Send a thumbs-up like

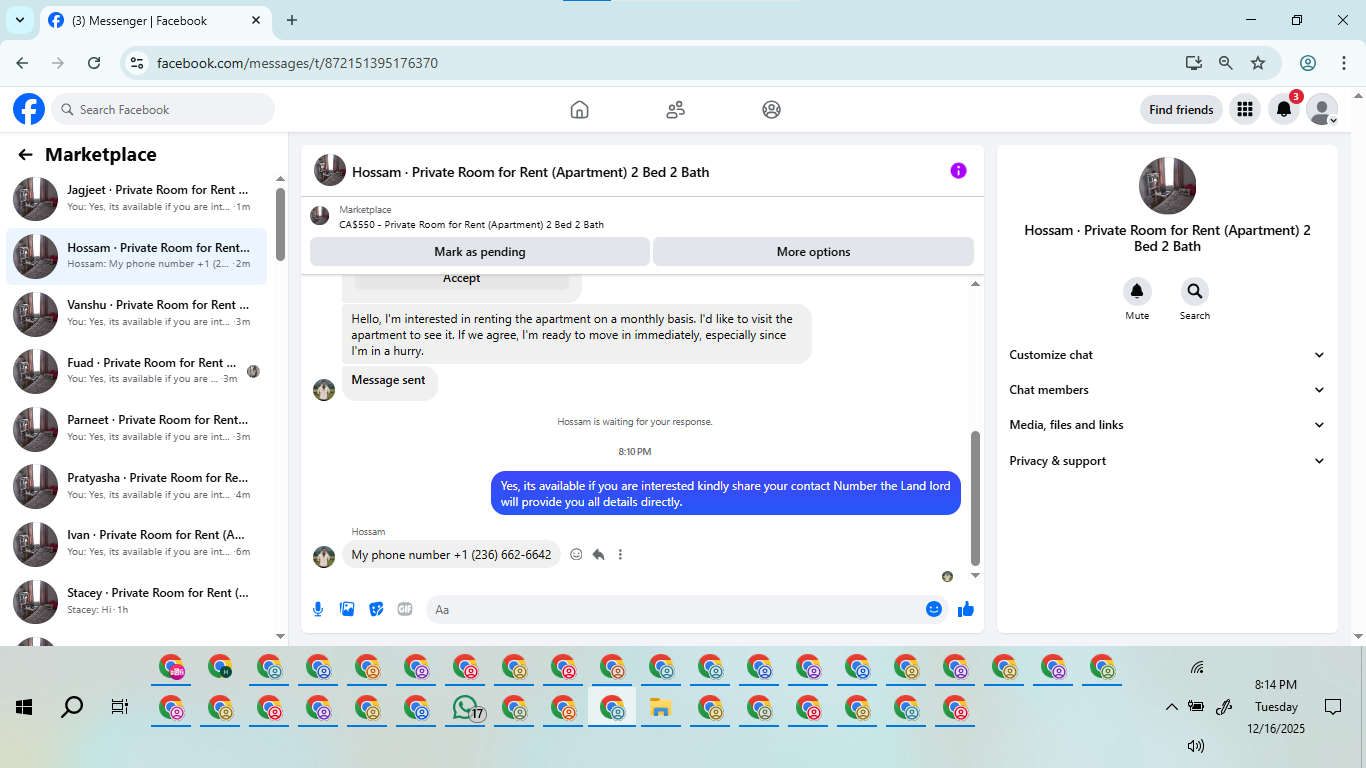tap(966, 609)
